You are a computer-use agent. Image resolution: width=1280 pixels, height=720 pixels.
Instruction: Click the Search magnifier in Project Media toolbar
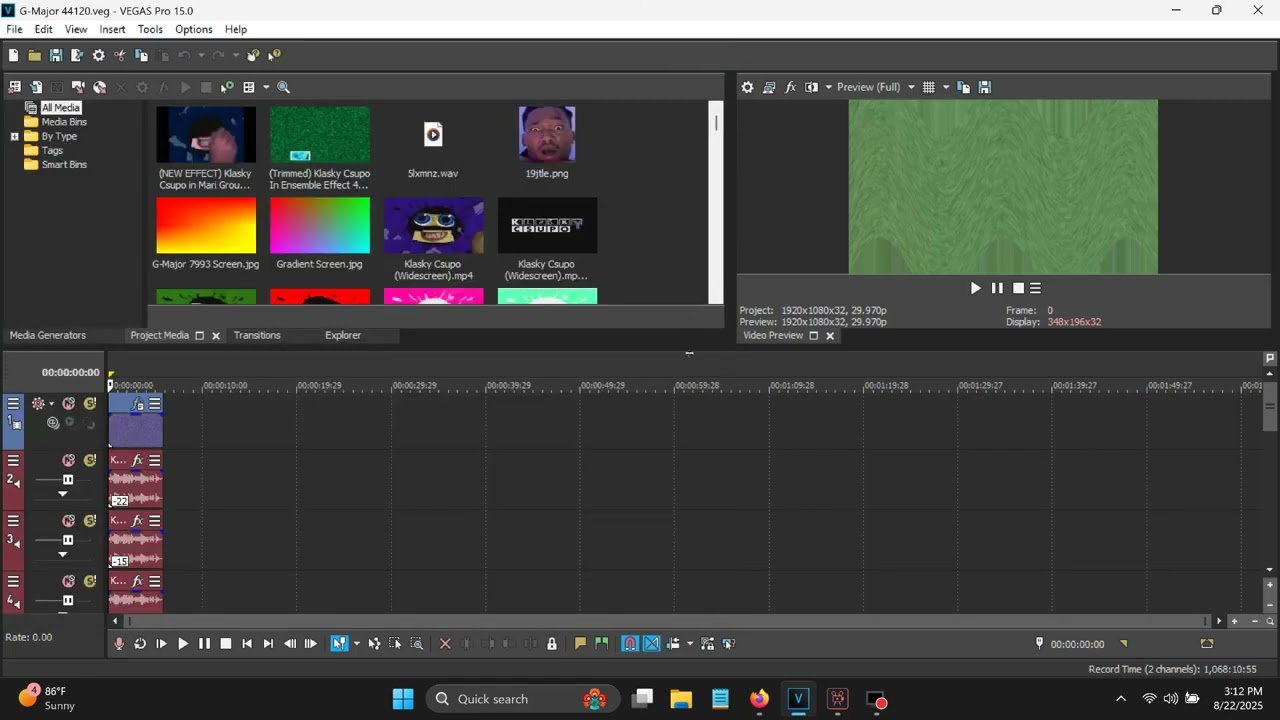[x=283, y=87]
